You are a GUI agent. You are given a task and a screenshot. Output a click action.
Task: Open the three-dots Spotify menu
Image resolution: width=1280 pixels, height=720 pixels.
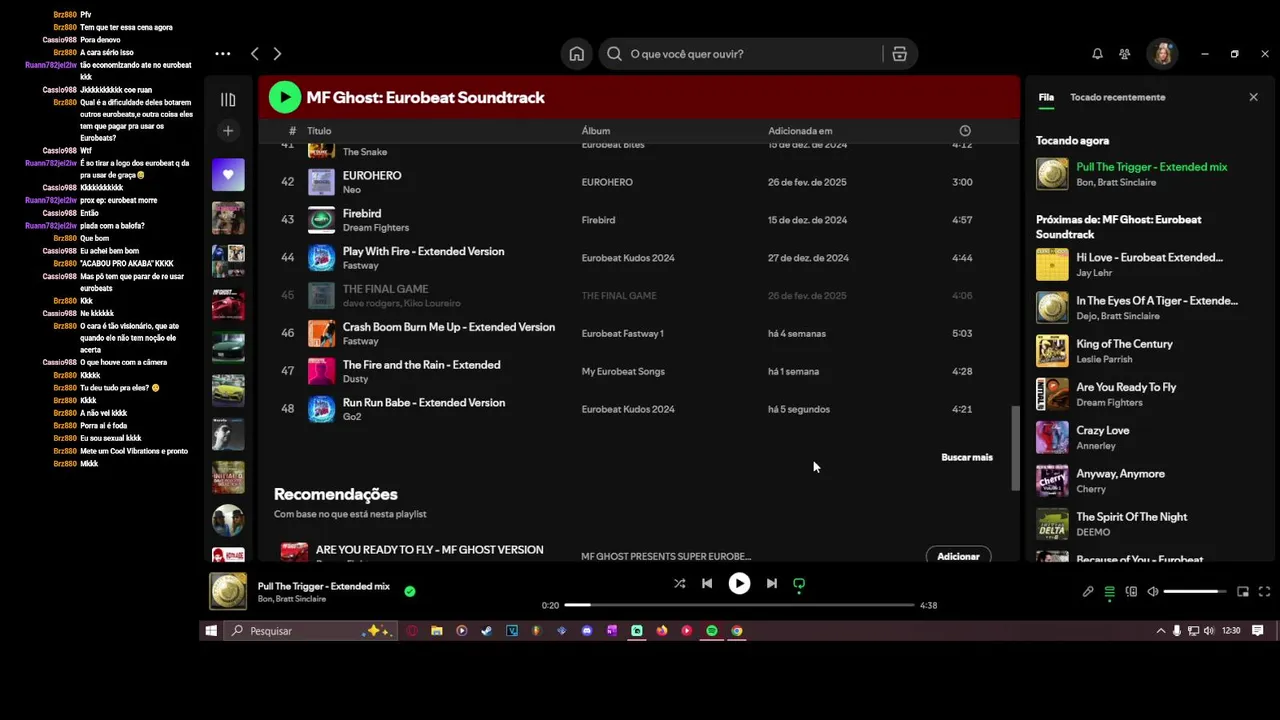coord(222,54)
